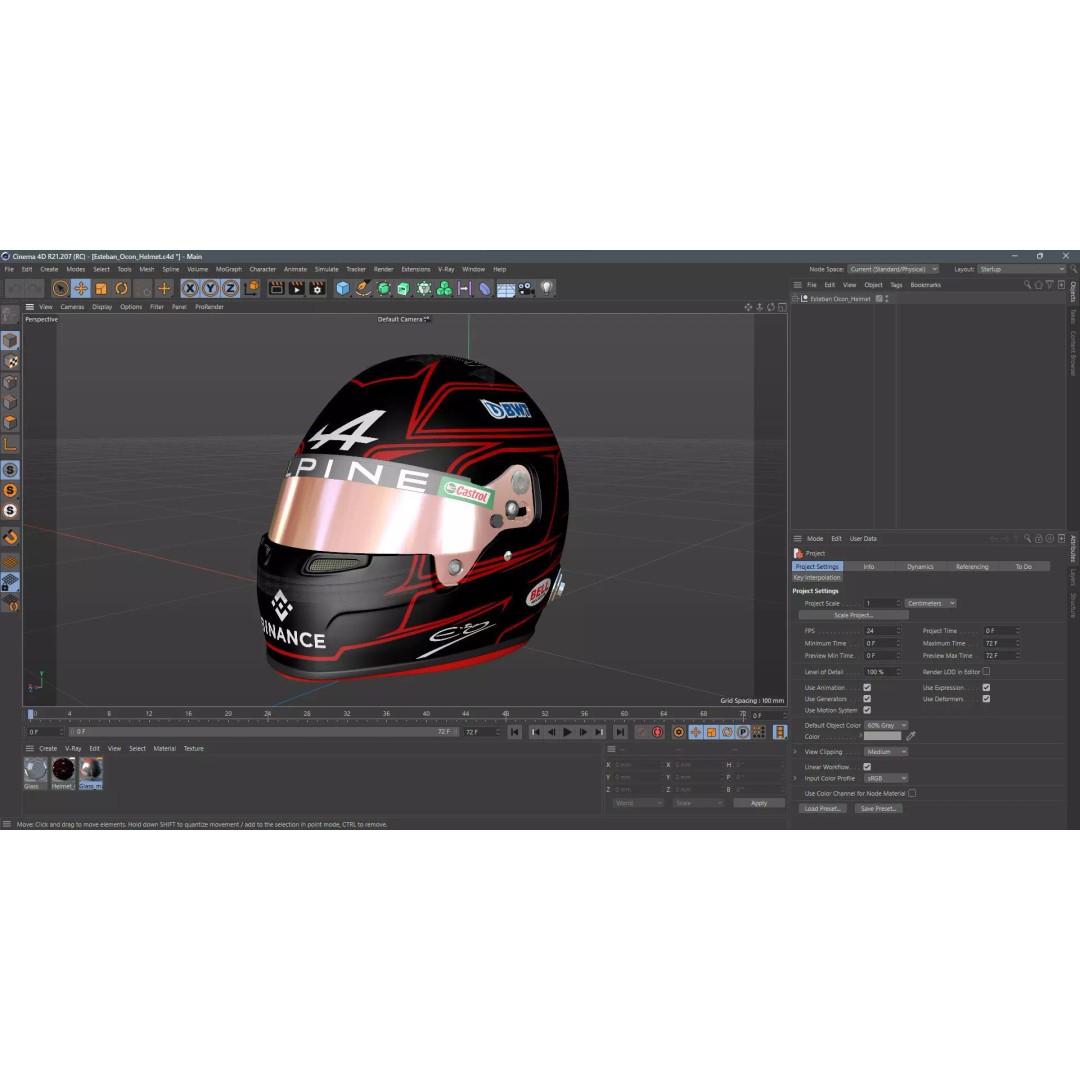Image resolution: width=1080 pixels, height=1080 pixels.
Task: Switch to the Dynamics tab
Action: click(921, 566)
